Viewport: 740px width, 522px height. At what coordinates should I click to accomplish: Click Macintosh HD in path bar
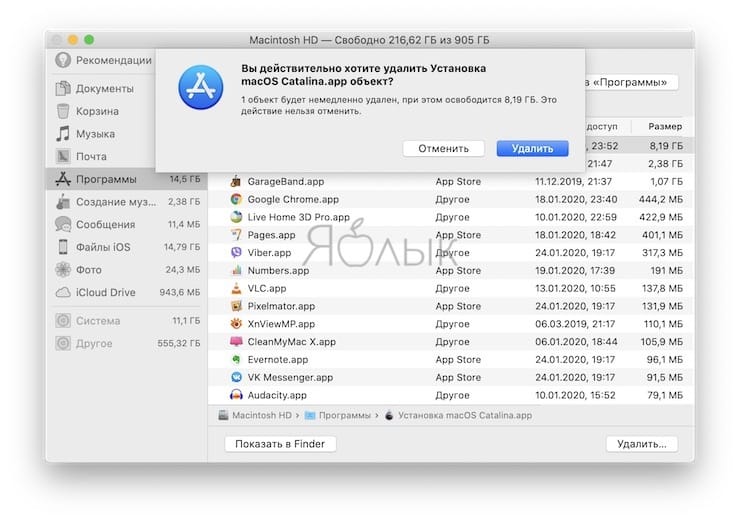pyautogui.click(x=261, y=415)
